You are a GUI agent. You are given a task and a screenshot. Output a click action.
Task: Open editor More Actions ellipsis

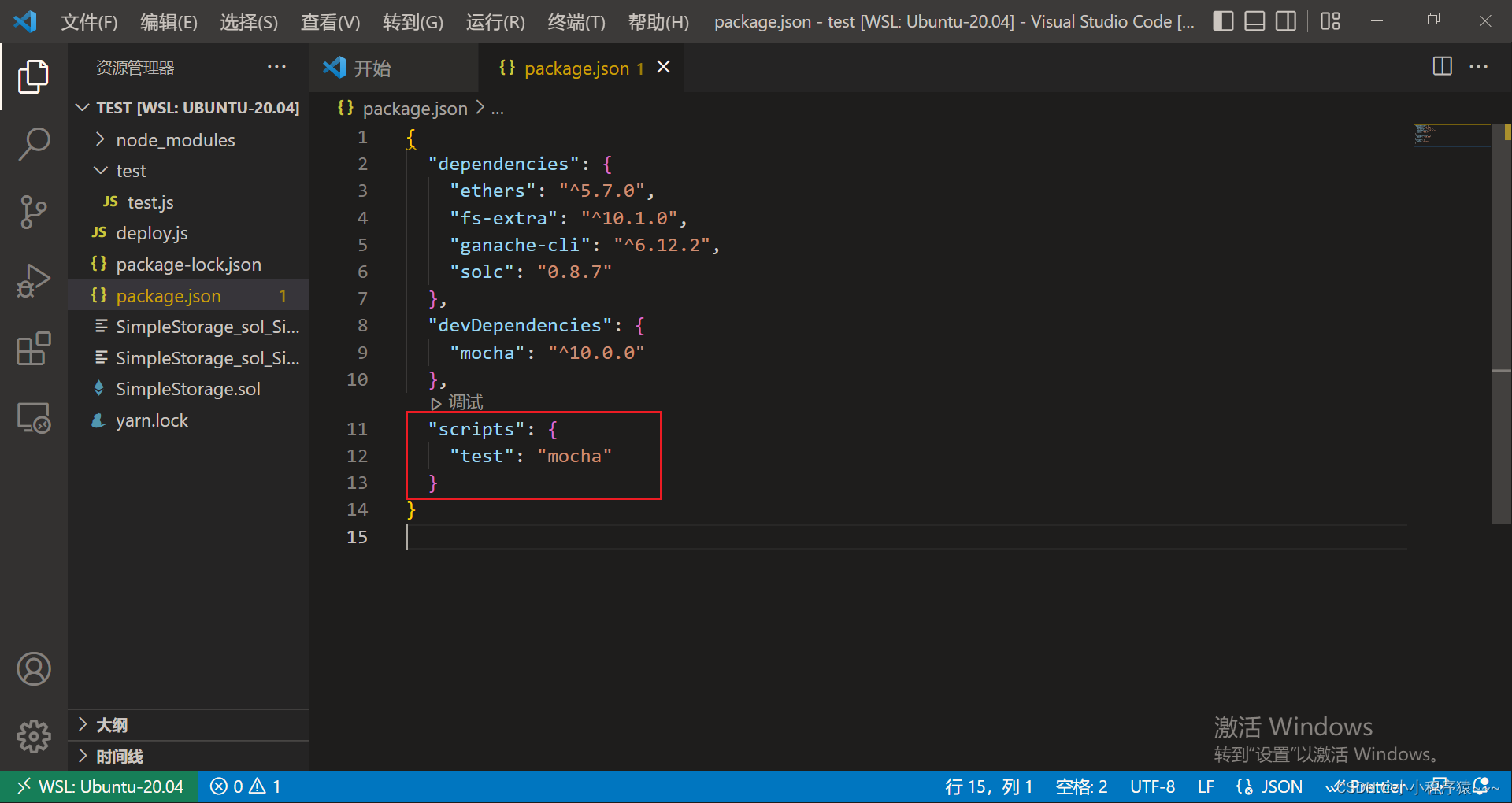click(x=1478, y=66)
